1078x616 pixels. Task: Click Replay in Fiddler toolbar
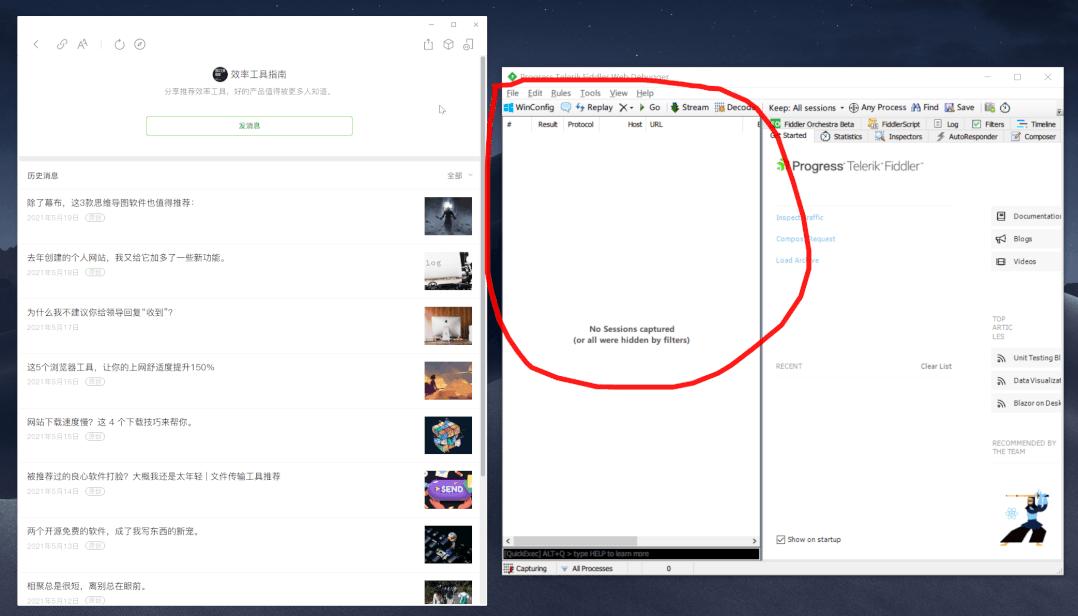point(594,107)
